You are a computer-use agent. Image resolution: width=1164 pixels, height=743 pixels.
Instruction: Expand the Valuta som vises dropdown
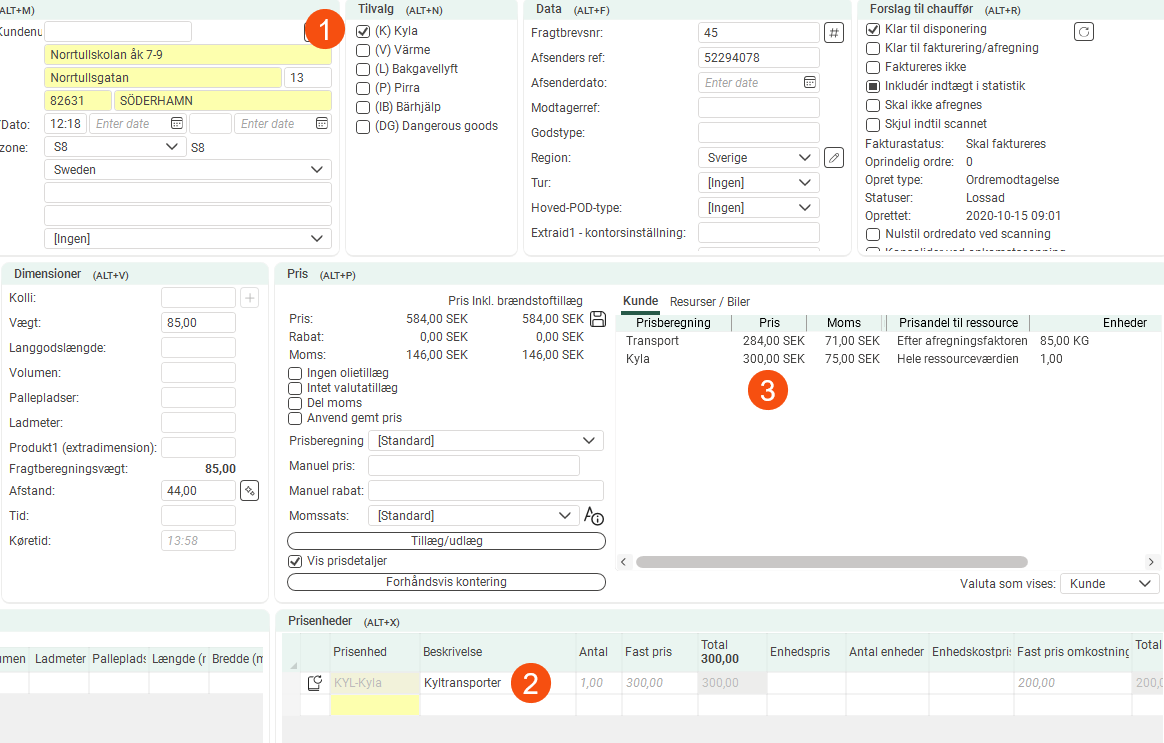pyautogui.click(x=1109, y=583)
